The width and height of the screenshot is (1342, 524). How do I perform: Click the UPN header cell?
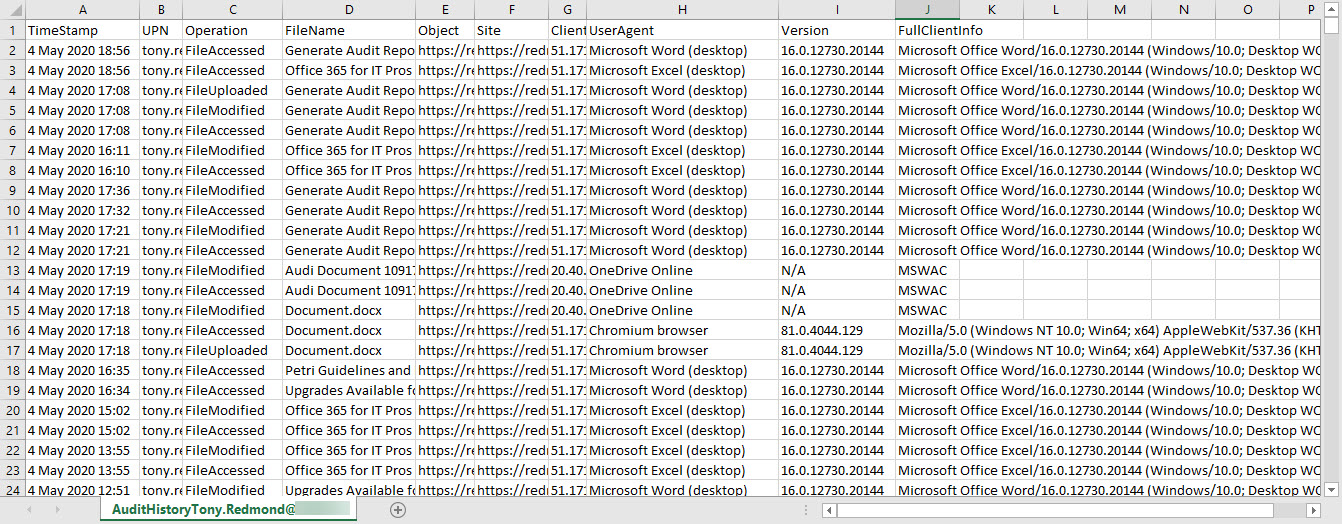click(161, 30)
